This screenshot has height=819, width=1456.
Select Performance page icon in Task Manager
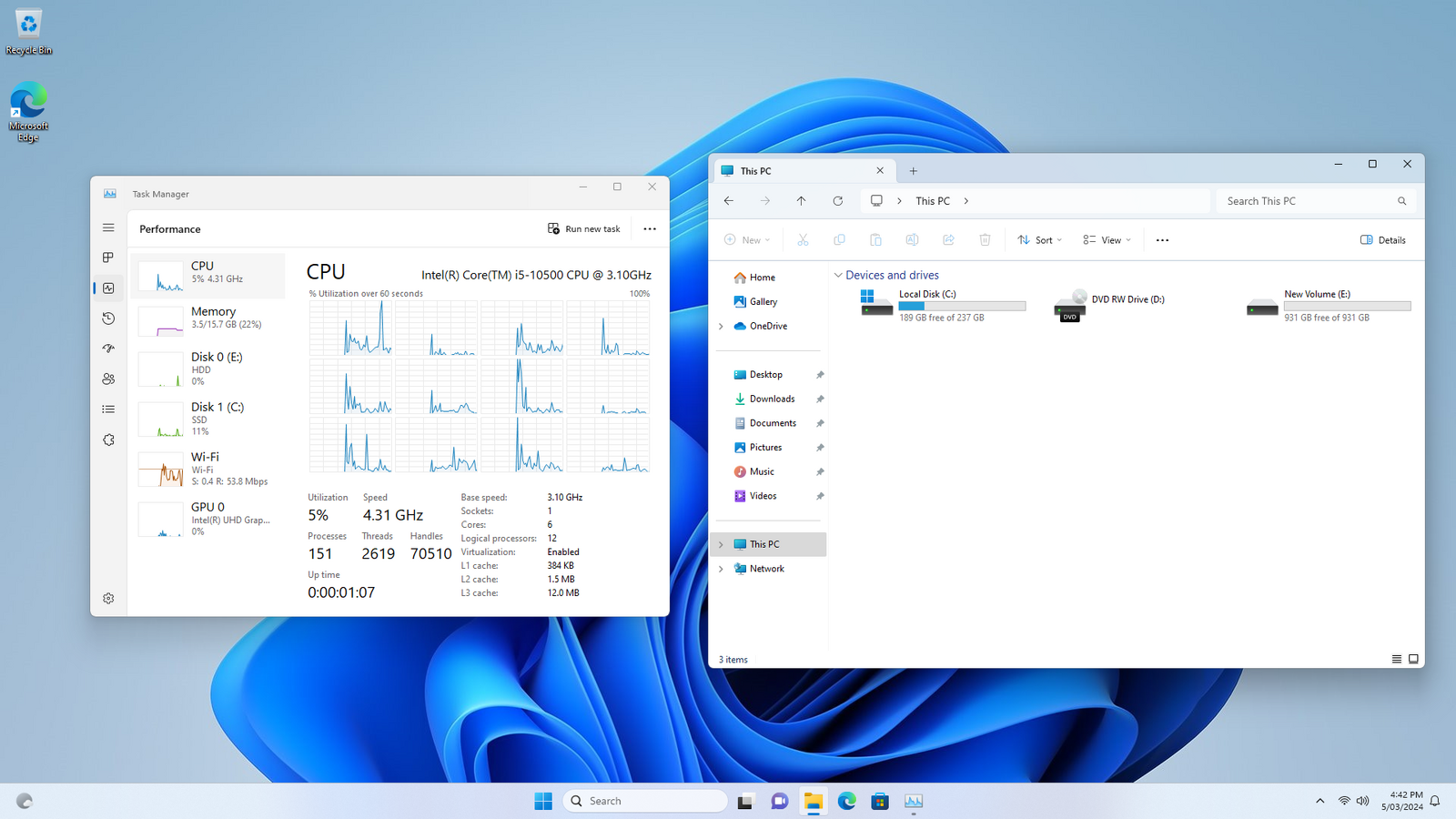(108, 288)
